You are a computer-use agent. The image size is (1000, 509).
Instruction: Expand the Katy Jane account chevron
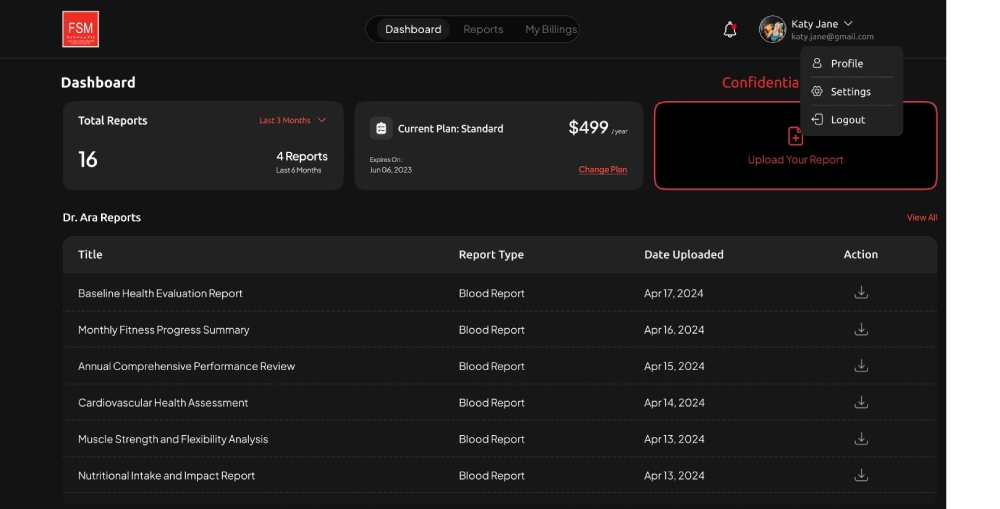848,24
